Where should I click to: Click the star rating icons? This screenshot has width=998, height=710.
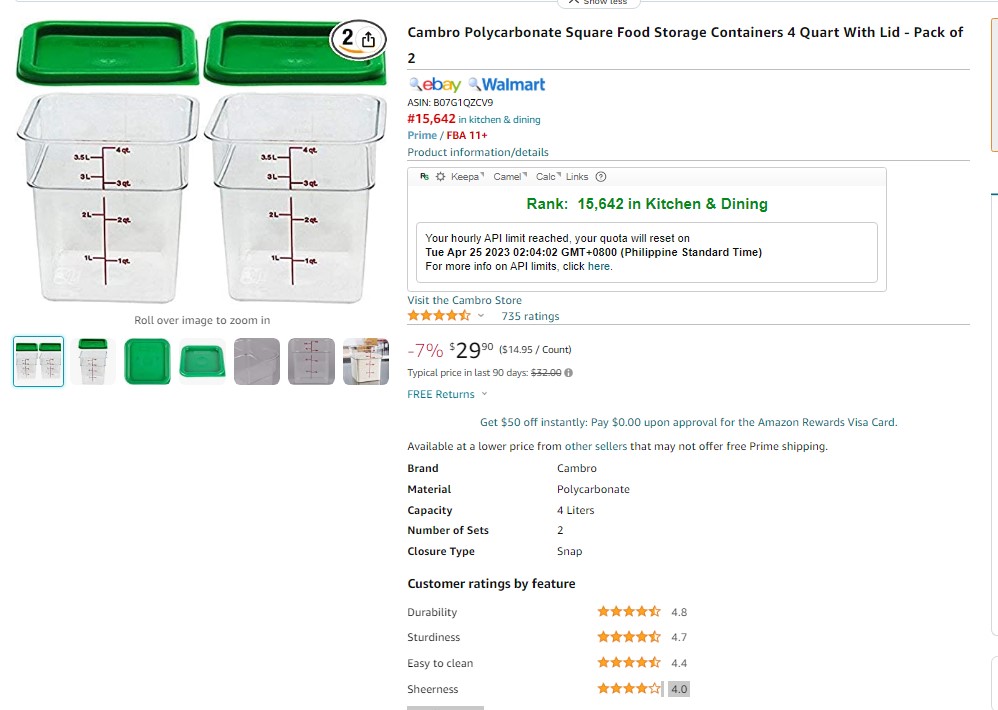pyautogui.click(x=439, y=316)
